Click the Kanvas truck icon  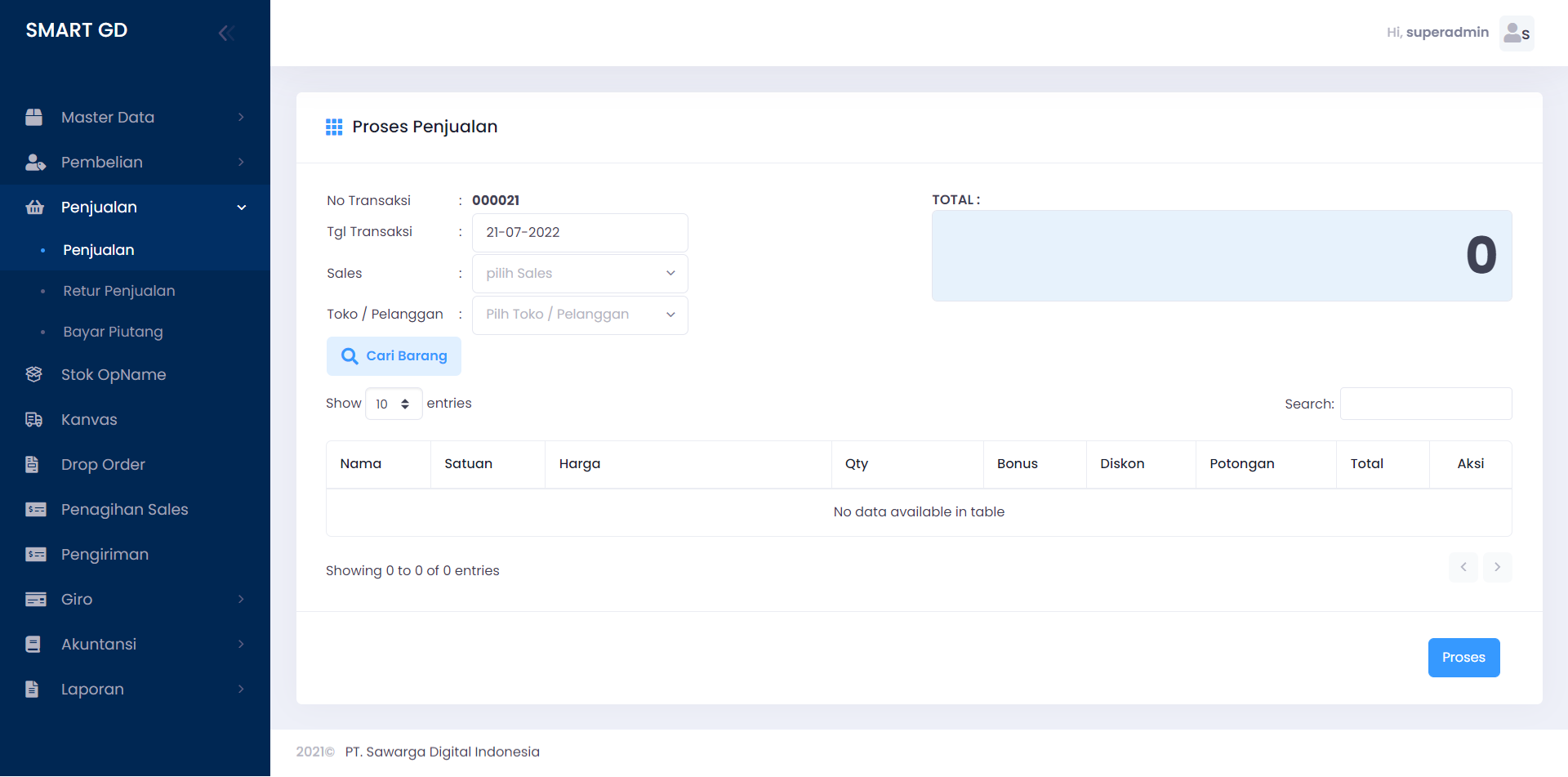34,420
